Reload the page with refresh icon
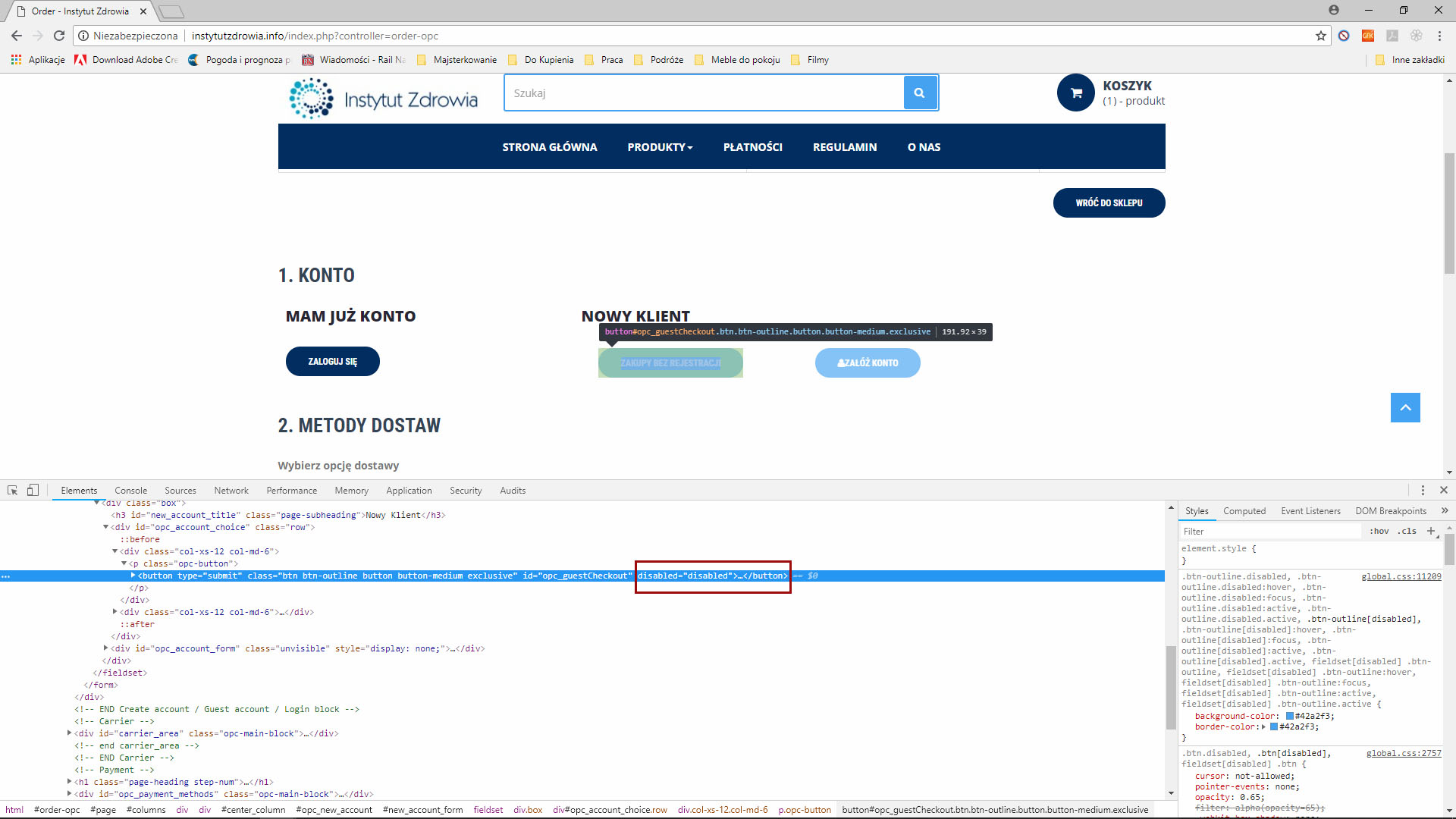 pyautogui.click(x=59, y=36)
